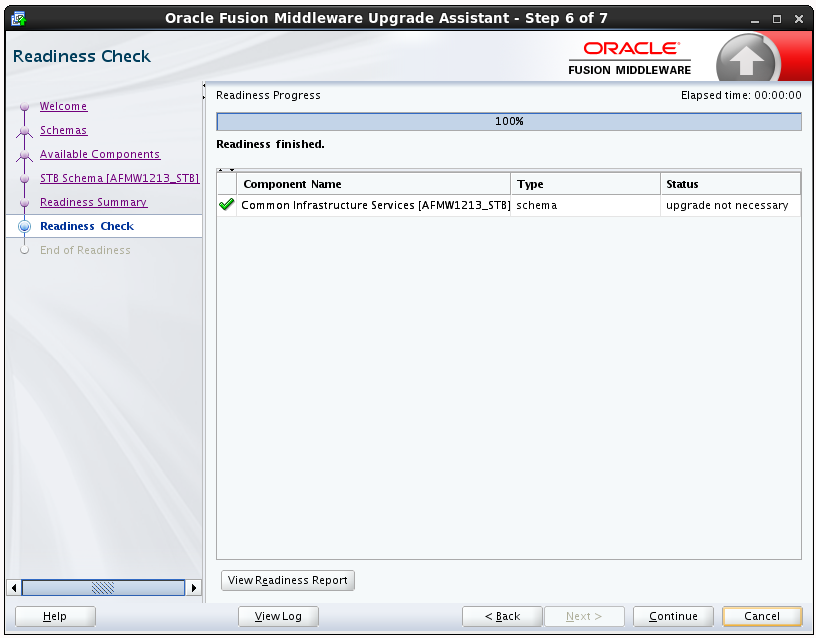Click the green checkmark for Common Infrastructure Services
Screen dimensions: 816x638
tap(226, 205)
